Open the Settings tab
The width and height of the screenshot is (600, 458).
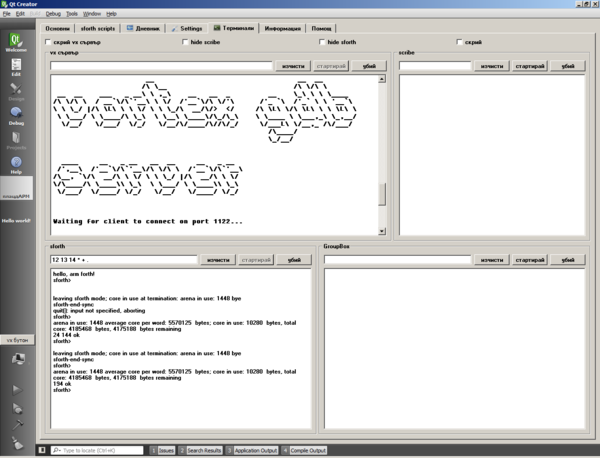(187, 28)
